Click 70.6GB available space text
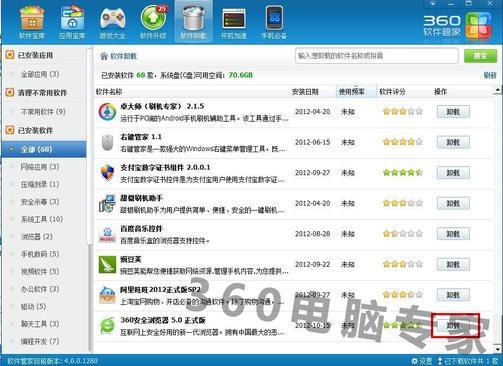Screen dimensions: 503x366 pos(240,75)
